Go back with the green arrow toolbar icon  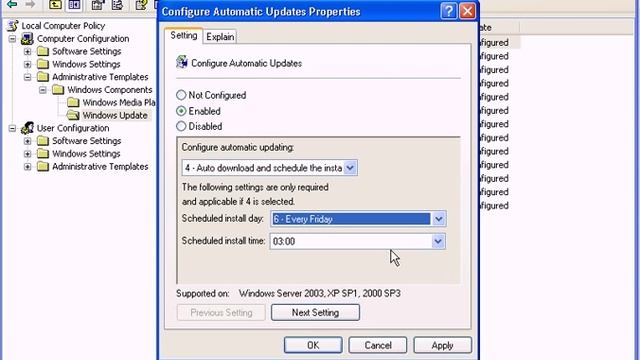point(12,4)
